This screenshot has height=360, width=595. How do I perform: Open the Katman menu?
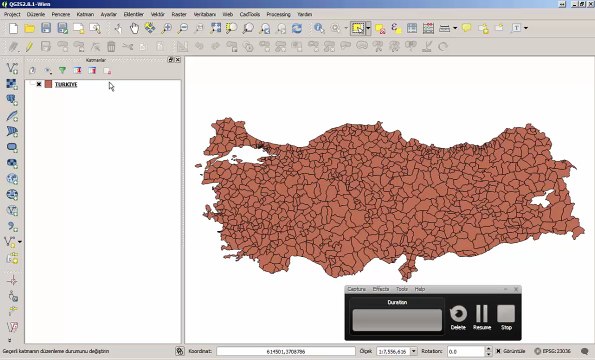click(85, 14)
